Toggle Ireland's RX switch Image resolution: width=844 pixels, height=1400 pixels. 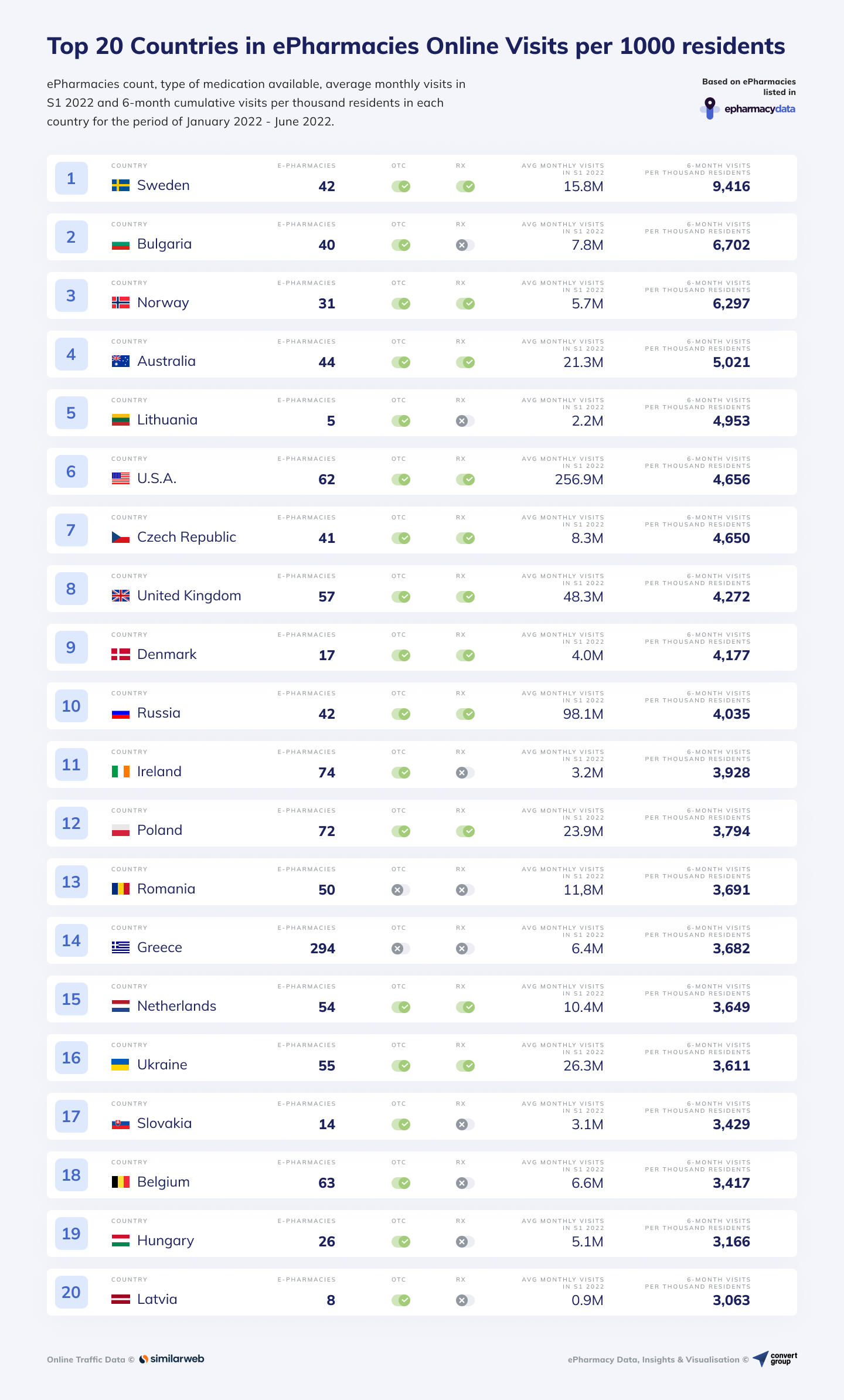[465, 773]
